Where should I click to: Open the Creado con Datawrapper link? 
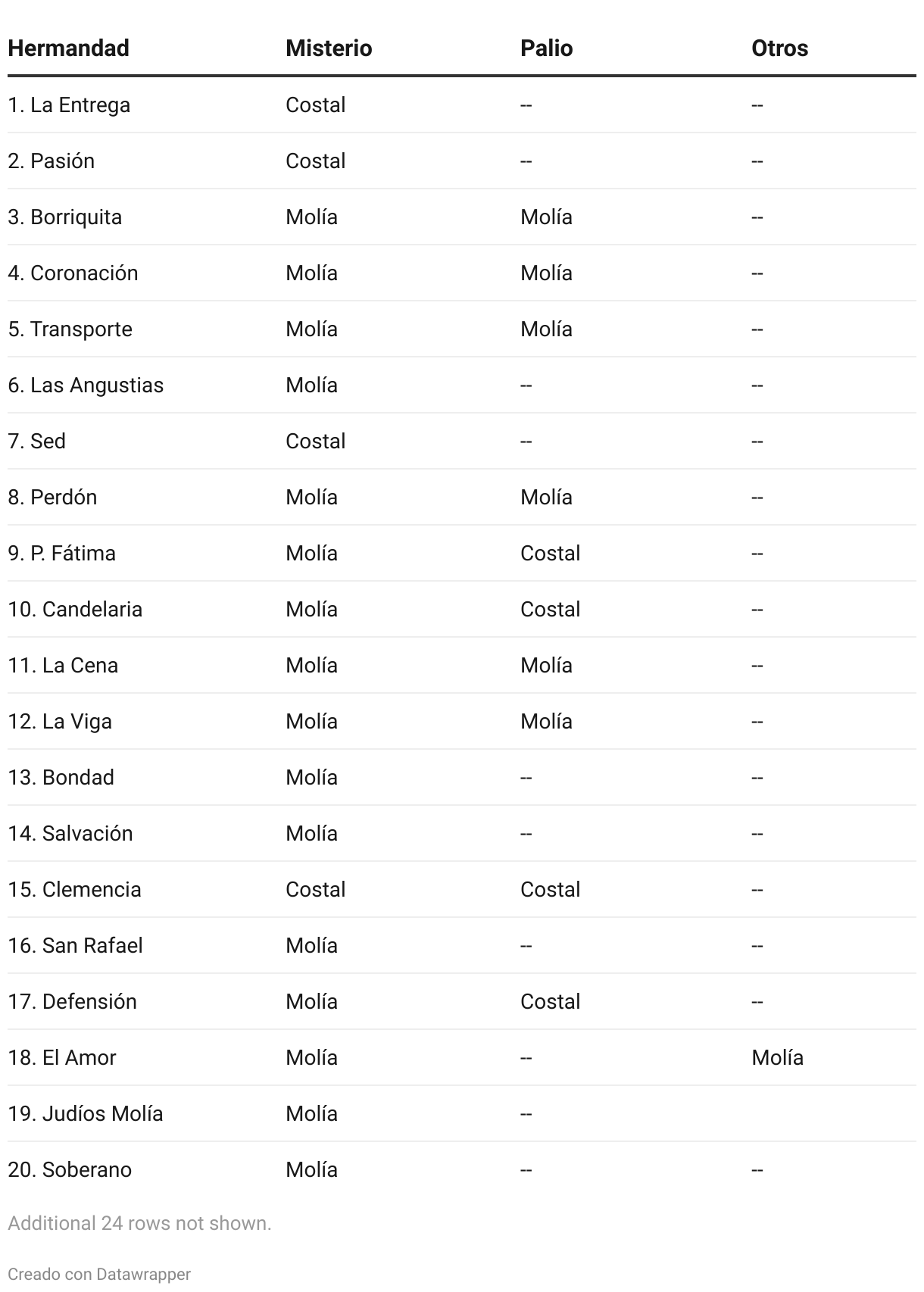tap(99, 1275)
